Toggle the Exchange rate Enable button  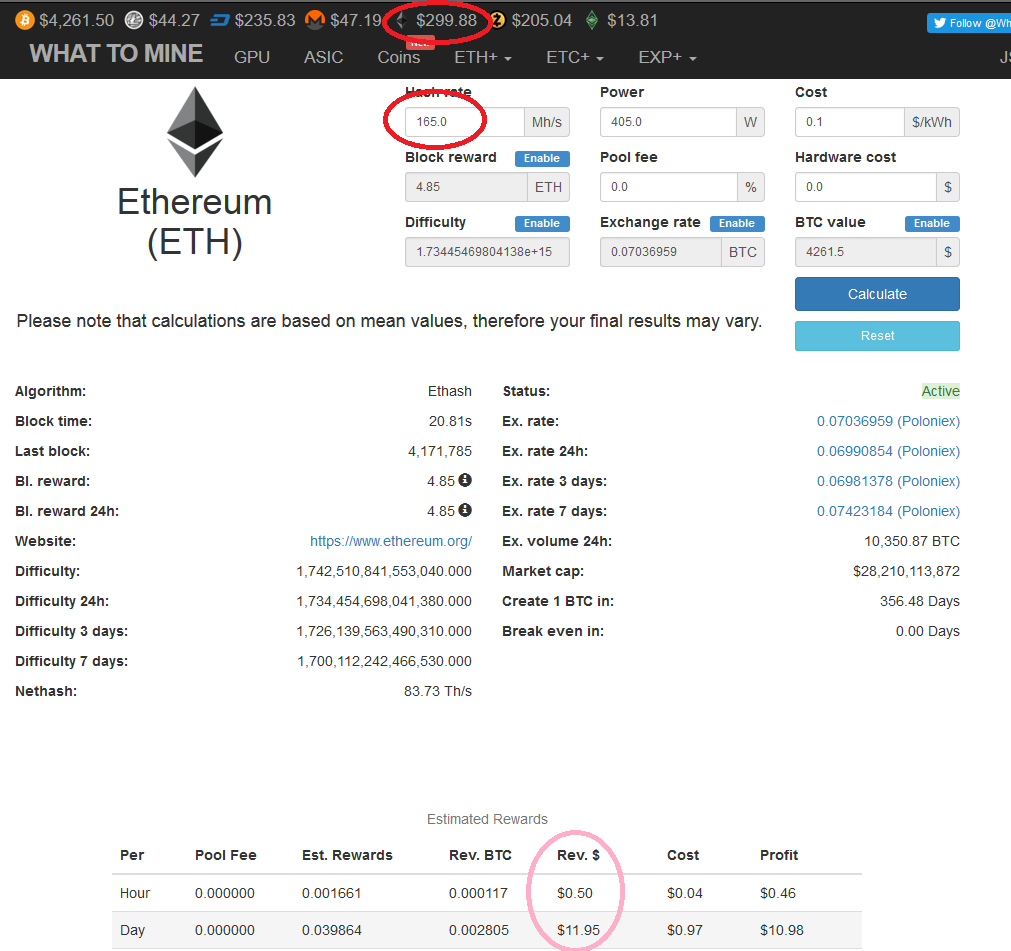click(x=737, y=224)
